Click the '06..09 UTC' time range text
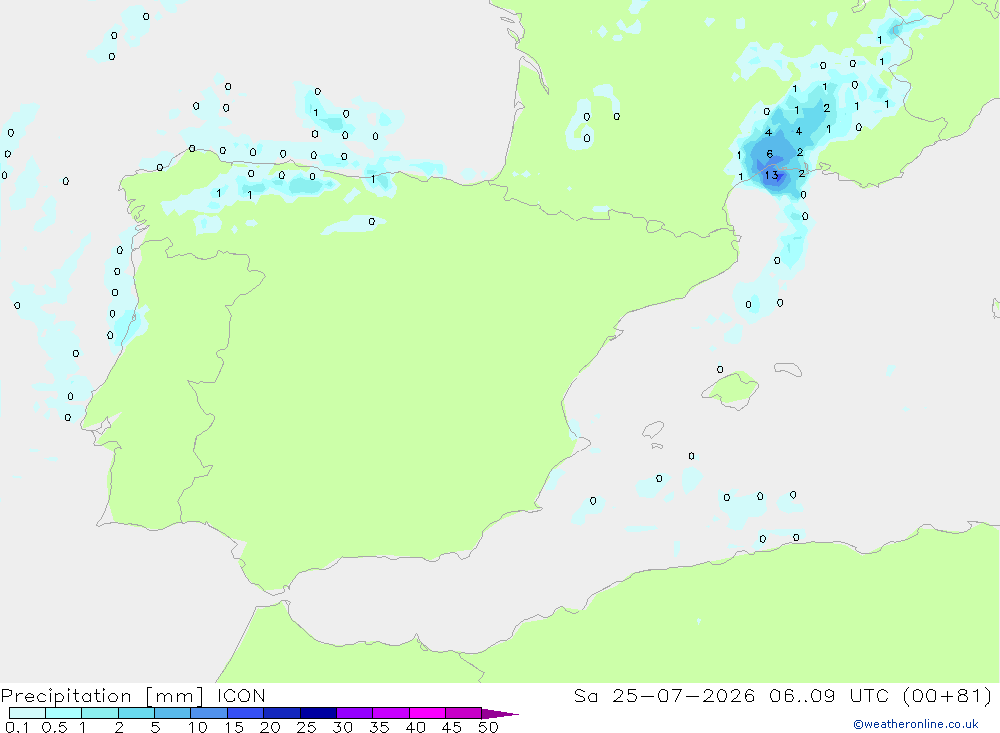 pyautogui.click(x=829, y=696)
